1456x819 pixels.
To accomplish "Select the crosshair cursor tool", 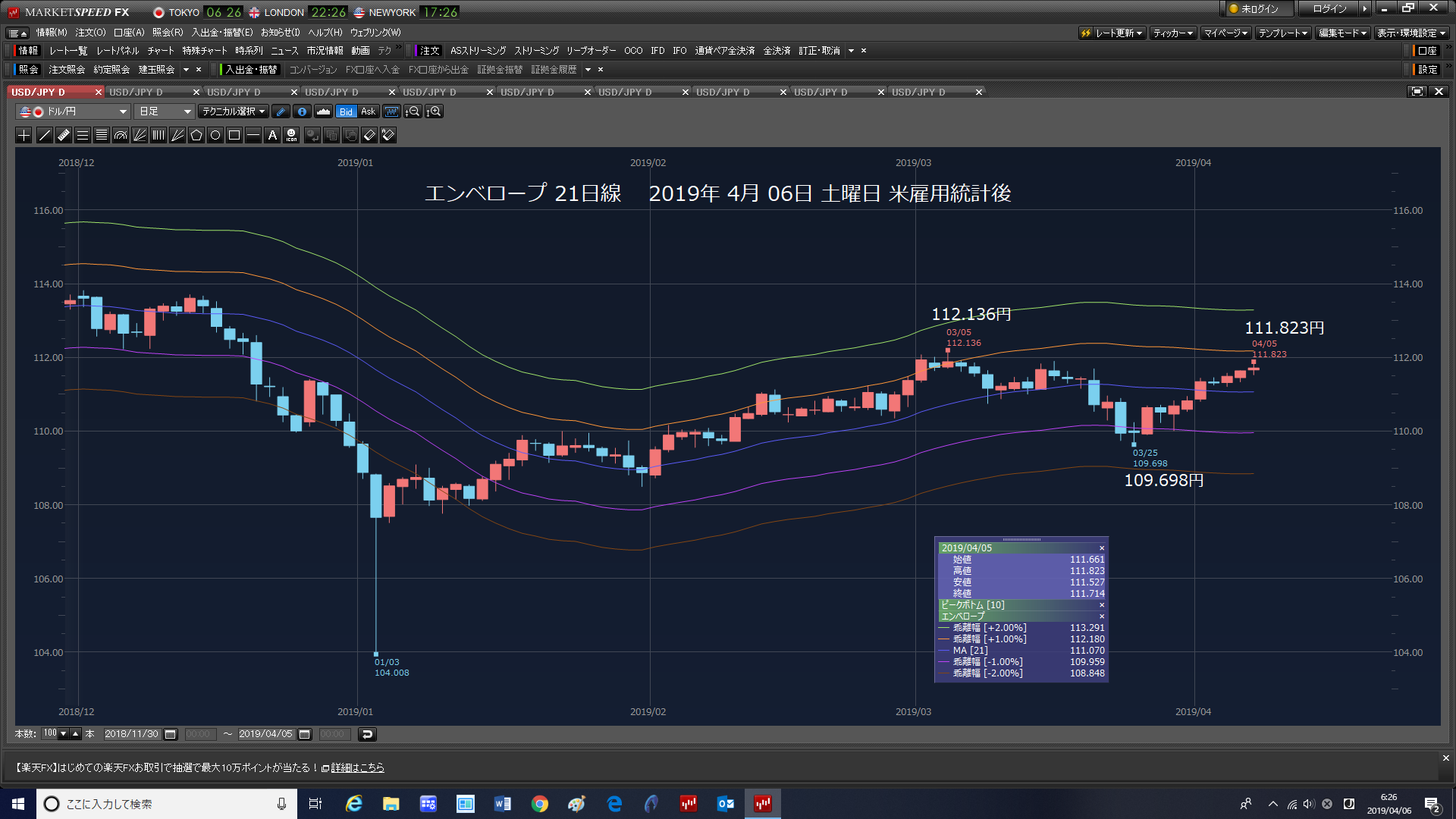I will 24,135.
